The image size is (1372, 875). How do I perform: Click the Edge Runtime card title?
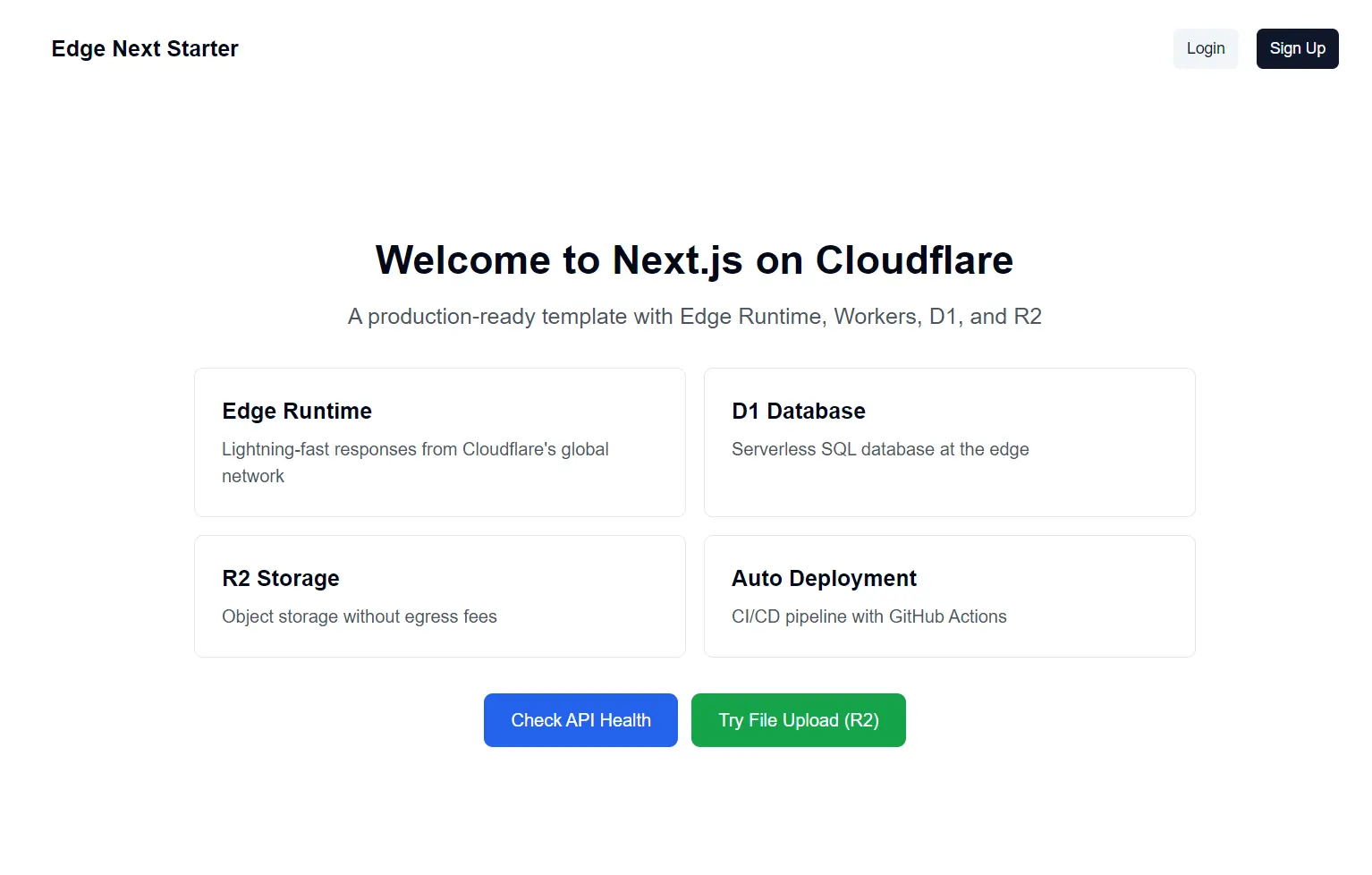(x=296, y=411)
